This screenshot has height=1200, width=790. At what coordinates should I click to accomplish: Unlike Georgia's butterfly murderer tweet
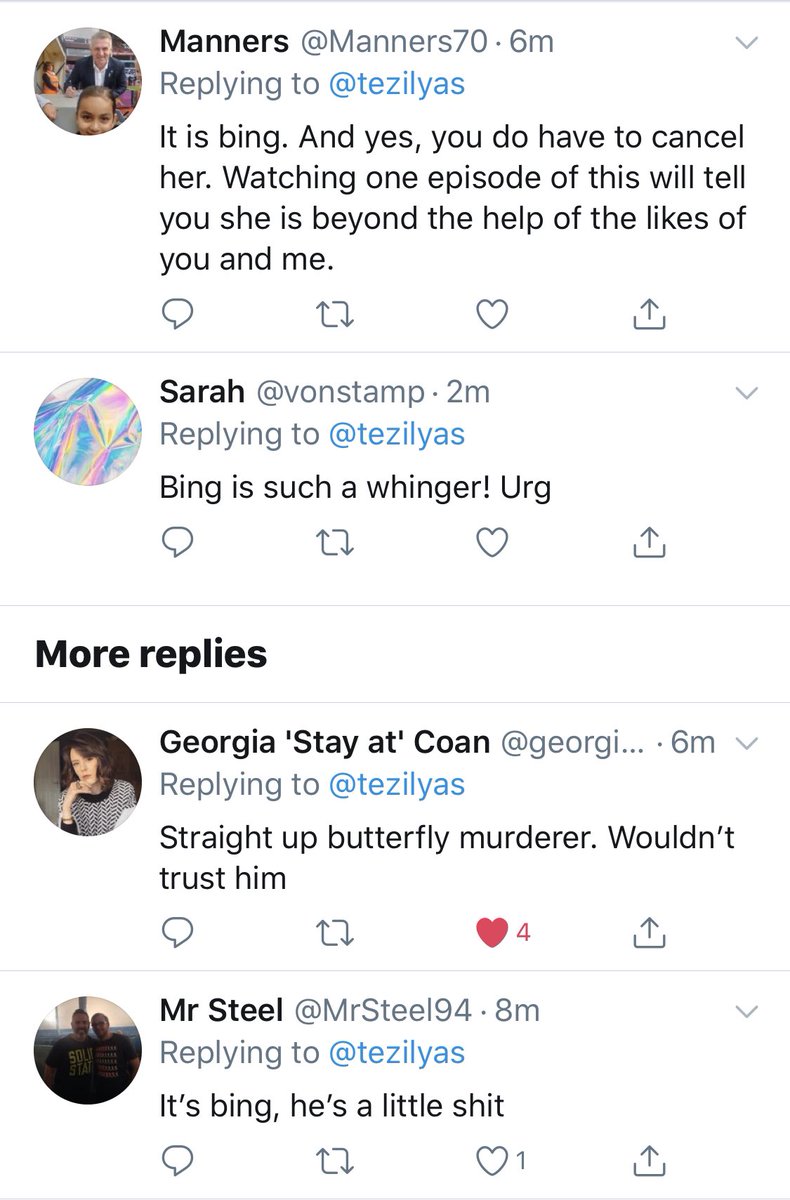coord(491,933)
